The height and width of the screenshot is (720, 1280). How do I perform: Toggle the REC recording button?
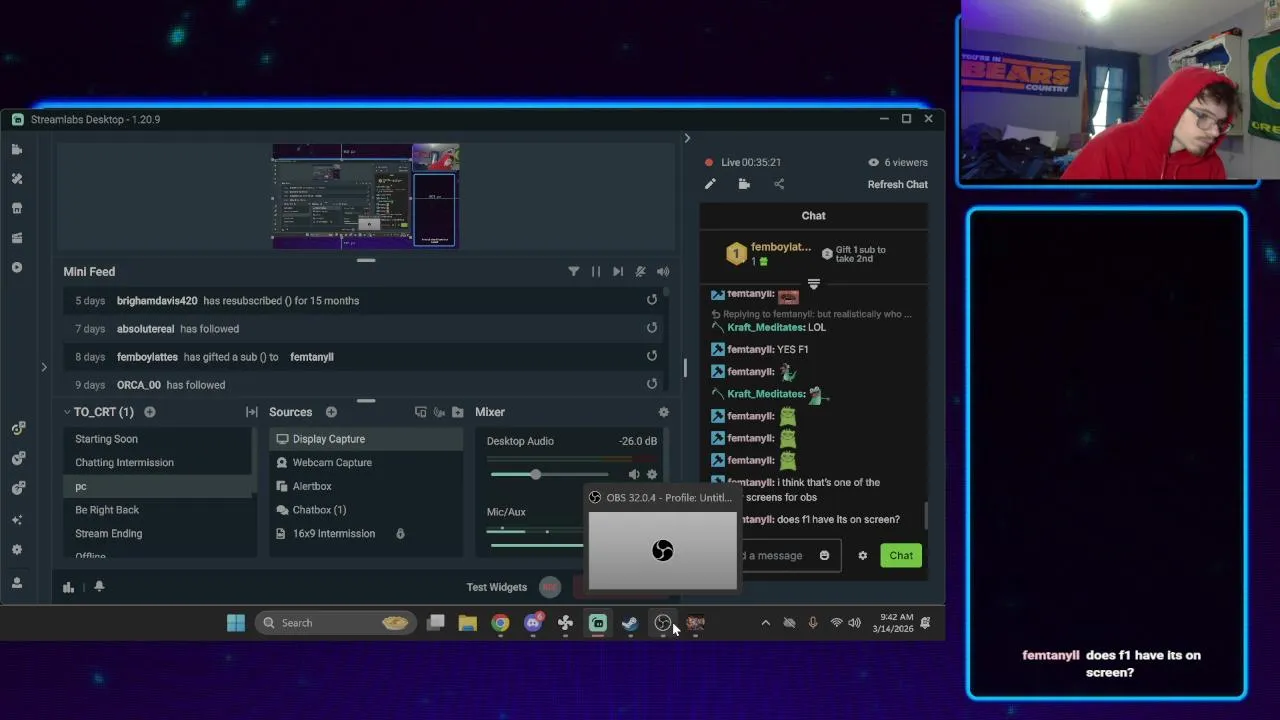click(549, 587)
